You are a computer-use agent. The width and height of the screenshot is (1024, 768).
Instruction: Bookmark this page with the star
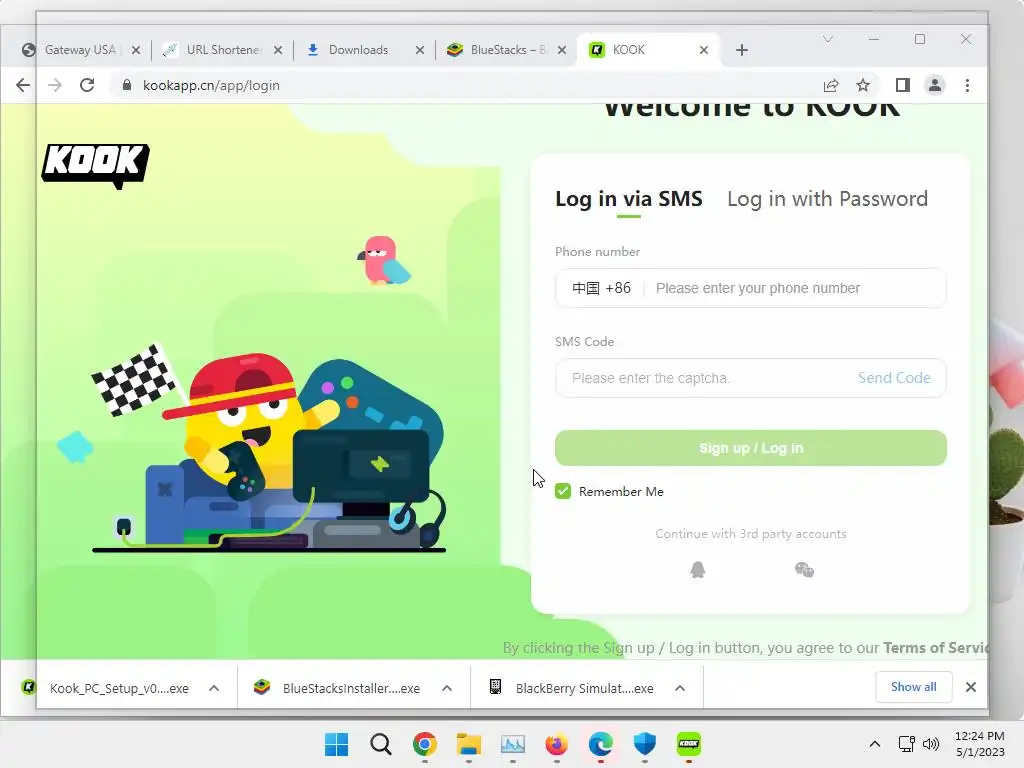[x=863, y=86]
